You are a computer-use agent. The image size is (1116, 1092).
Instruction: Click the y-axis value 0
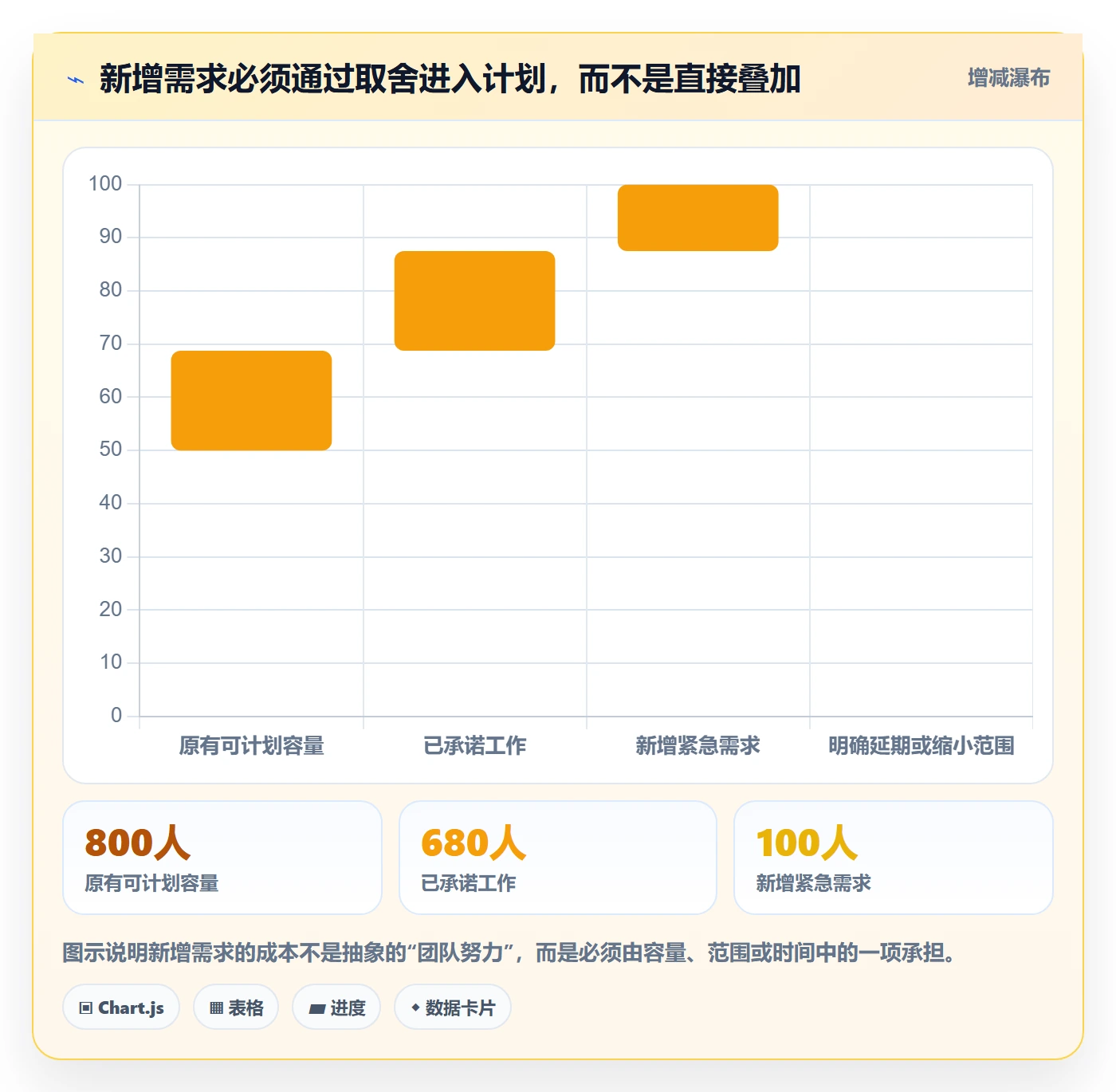[116, 715]
